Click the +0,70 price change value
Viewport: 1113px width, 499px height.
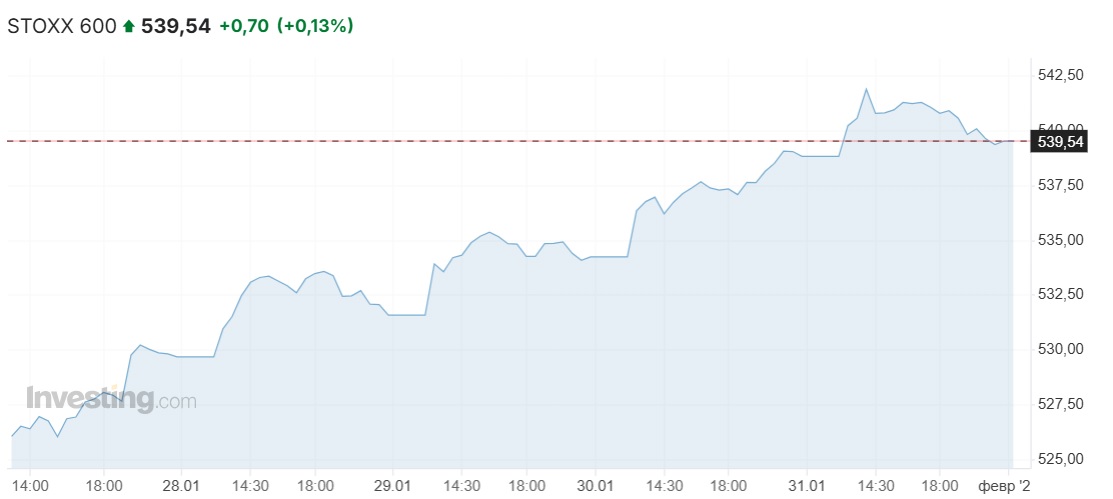tap(243, 27)
